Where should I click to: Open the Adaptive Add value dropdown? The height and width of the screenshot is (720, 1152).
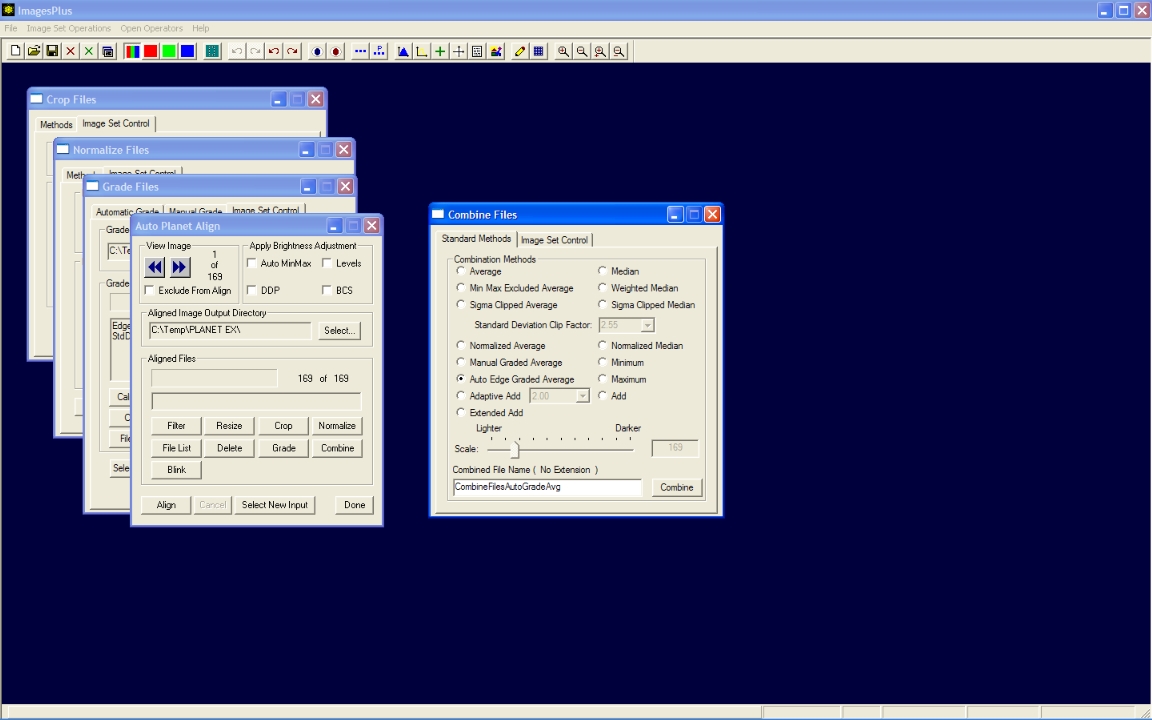click(583, 396)
